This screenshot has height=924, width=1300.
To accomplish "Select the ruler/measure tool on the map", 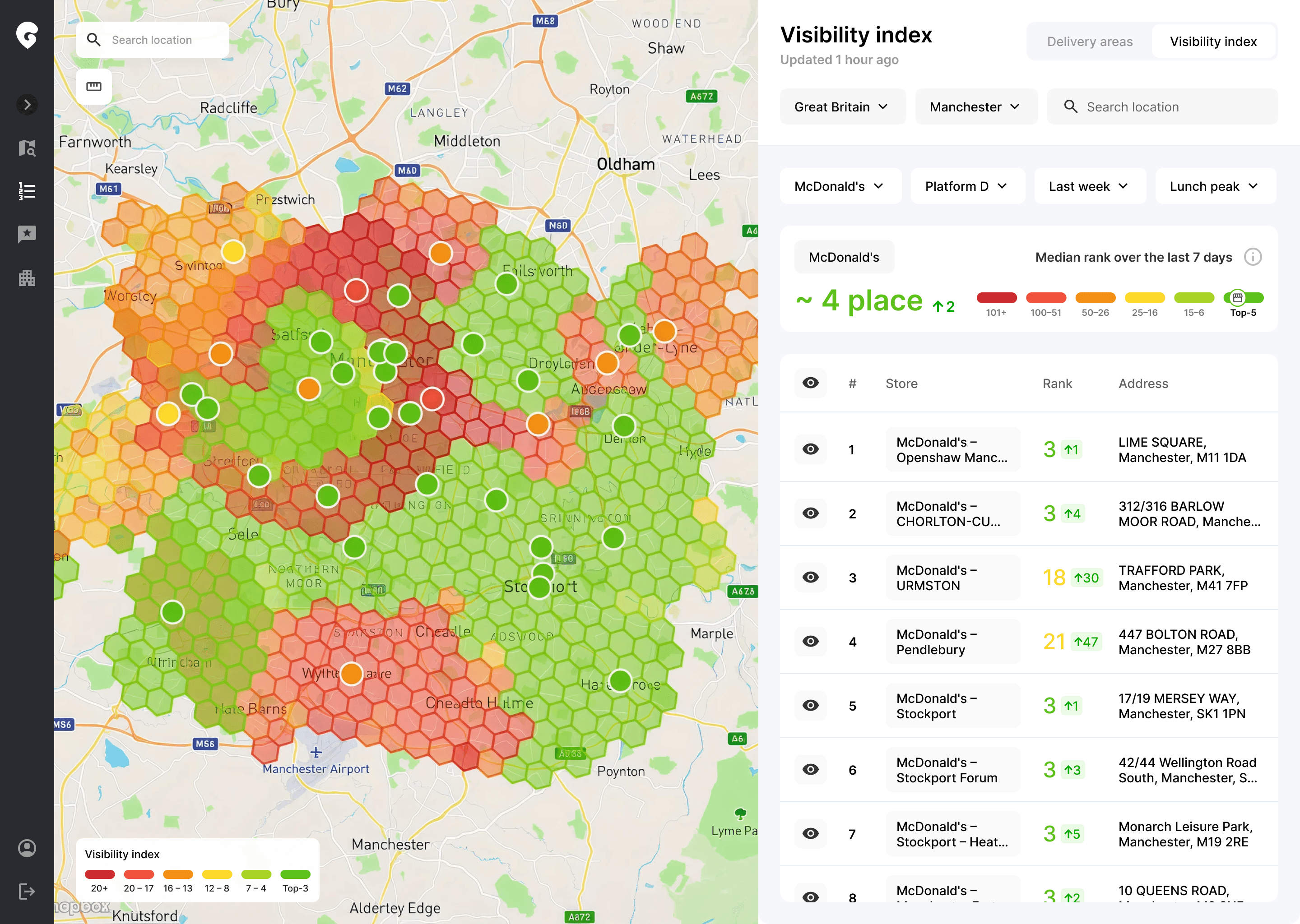I will (93, 87).
